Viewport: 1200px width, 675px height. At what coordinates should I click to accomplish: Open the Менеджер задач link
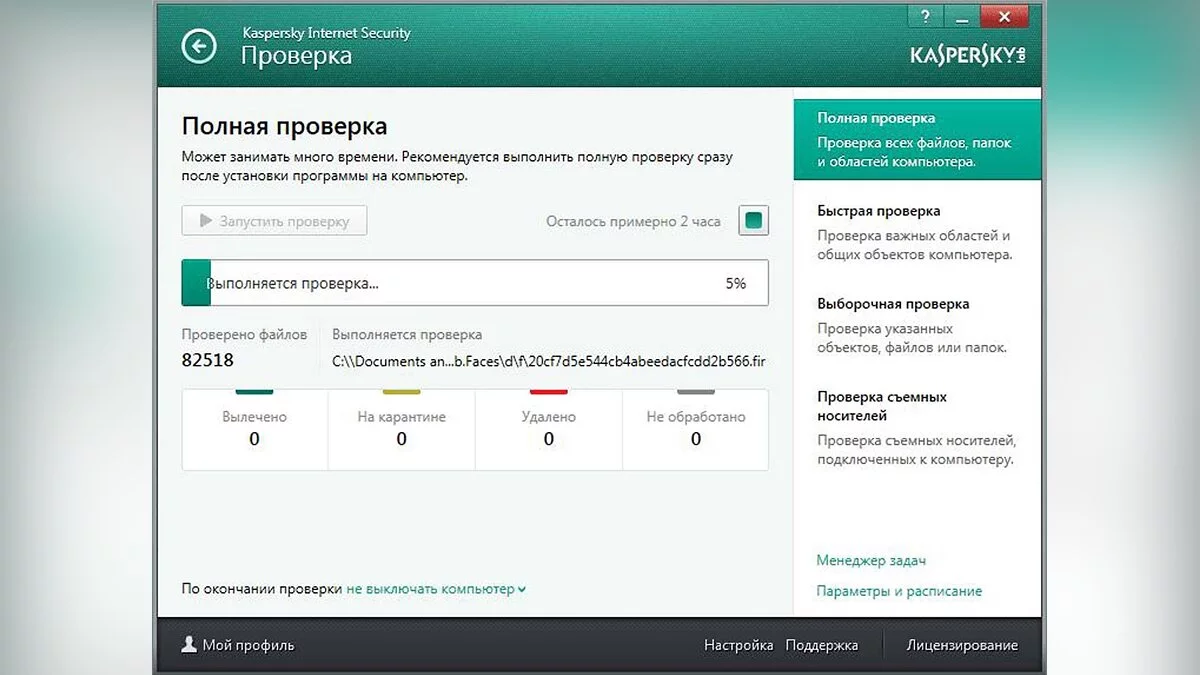pyautogui.click(x=870, y=561)
